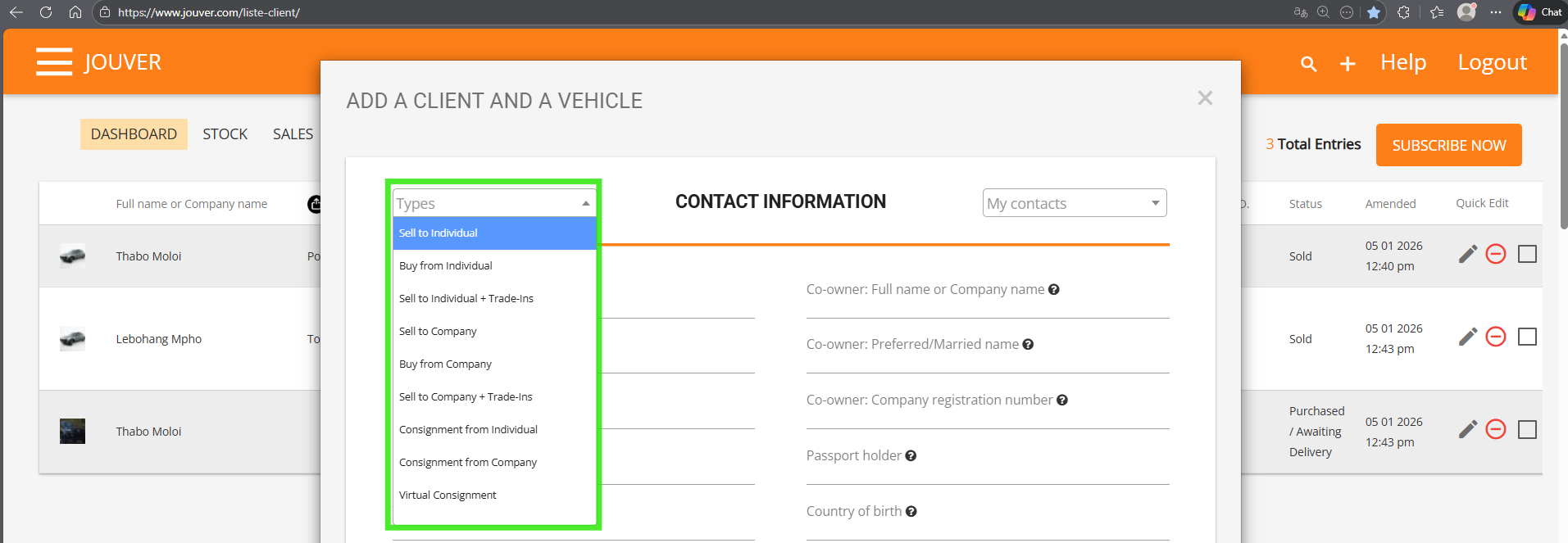This screenshot has width=1568, height=543.
Task: Open the DASHBOARD tab
Action: [134, 134]
